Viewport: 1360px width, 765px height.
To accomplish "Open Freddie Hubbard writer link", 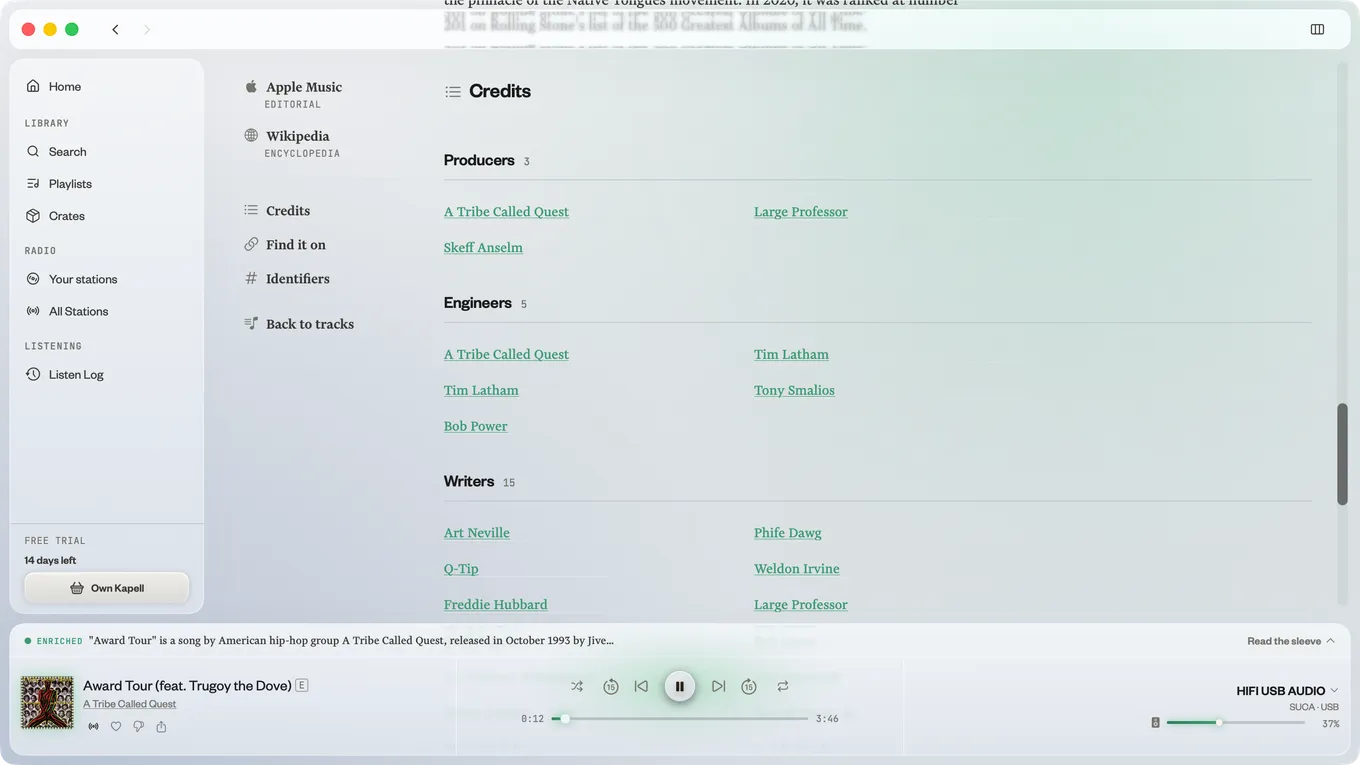I will tap(495, 605).
